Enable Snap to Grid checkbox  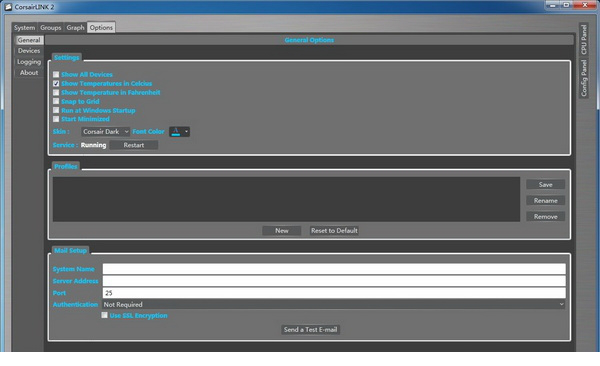[x=56, y=101]
